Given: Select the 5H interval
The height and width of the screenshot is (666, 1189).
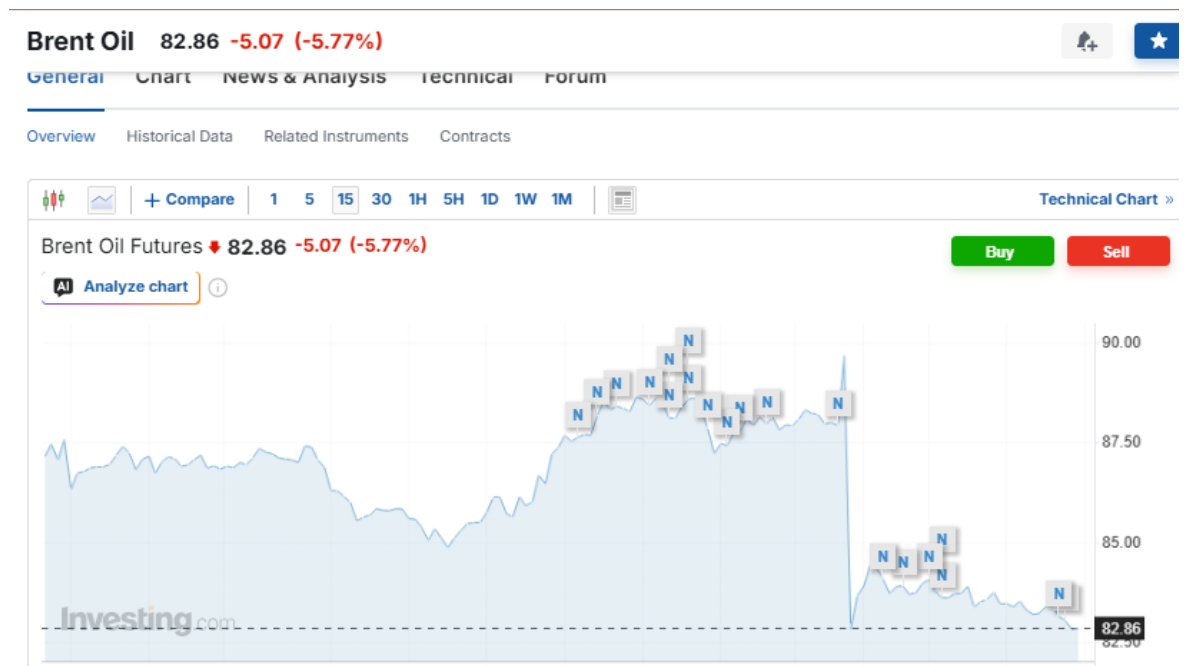Looking at the screenshot, I should [453, 199].
